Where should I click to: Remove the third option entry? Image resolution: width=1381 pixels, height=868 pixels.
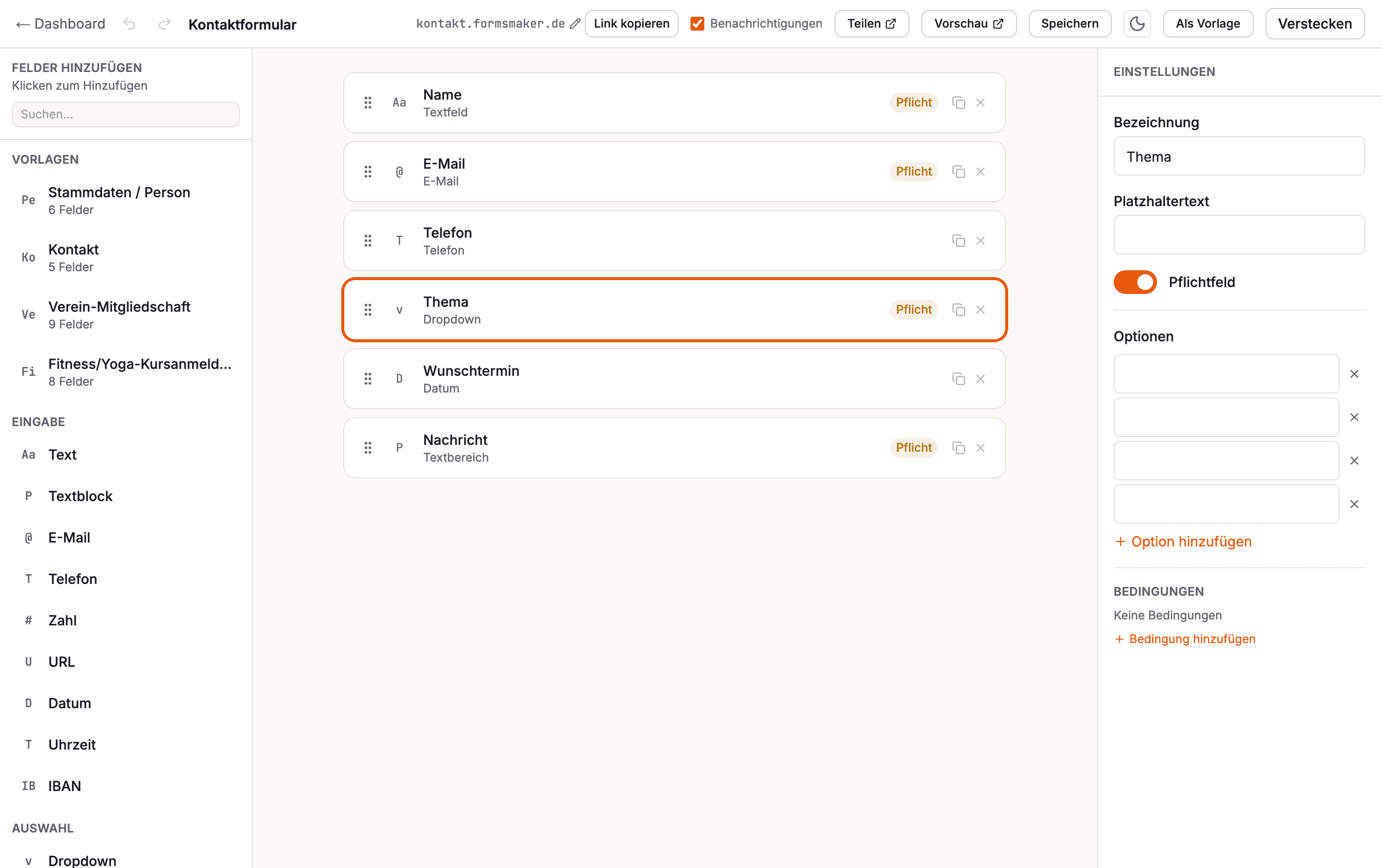(1354, 461)
